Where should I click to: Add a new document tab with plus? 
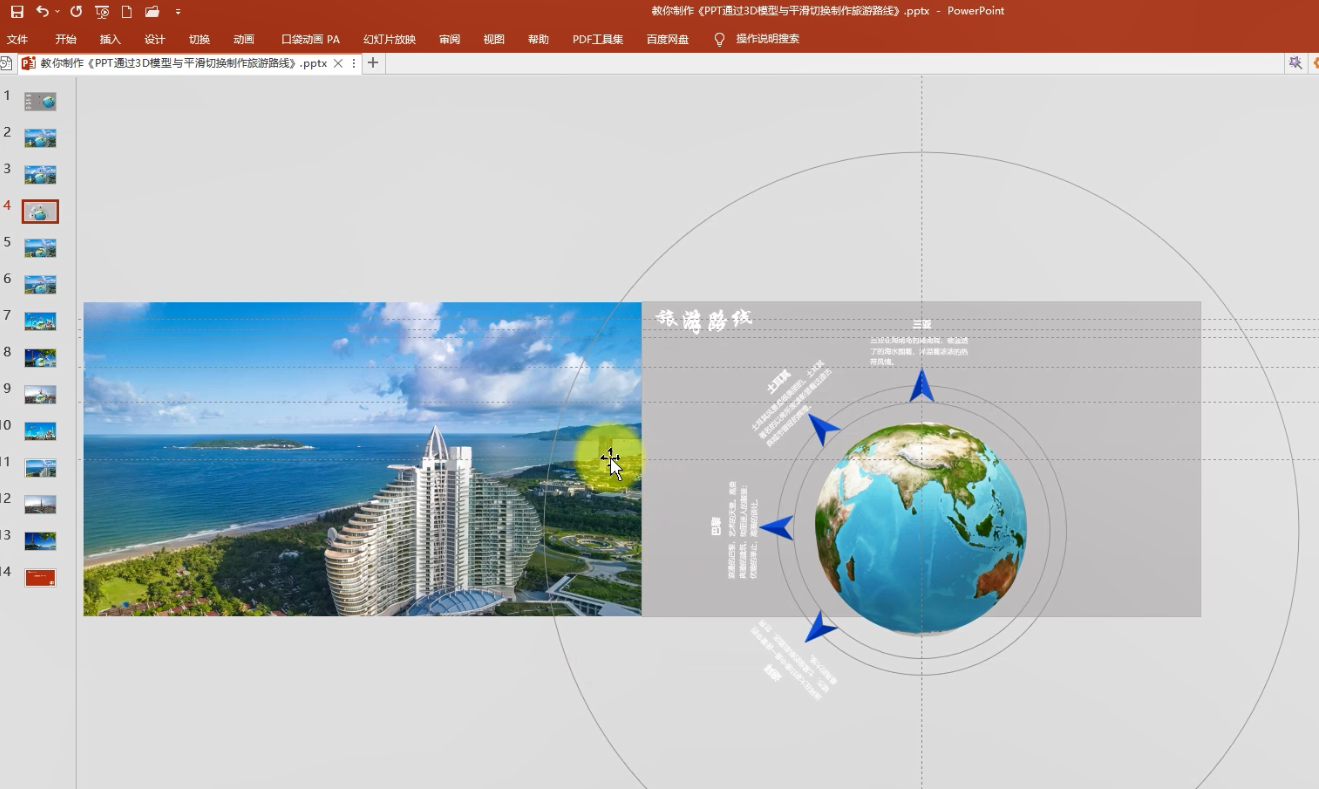point(373,63)
